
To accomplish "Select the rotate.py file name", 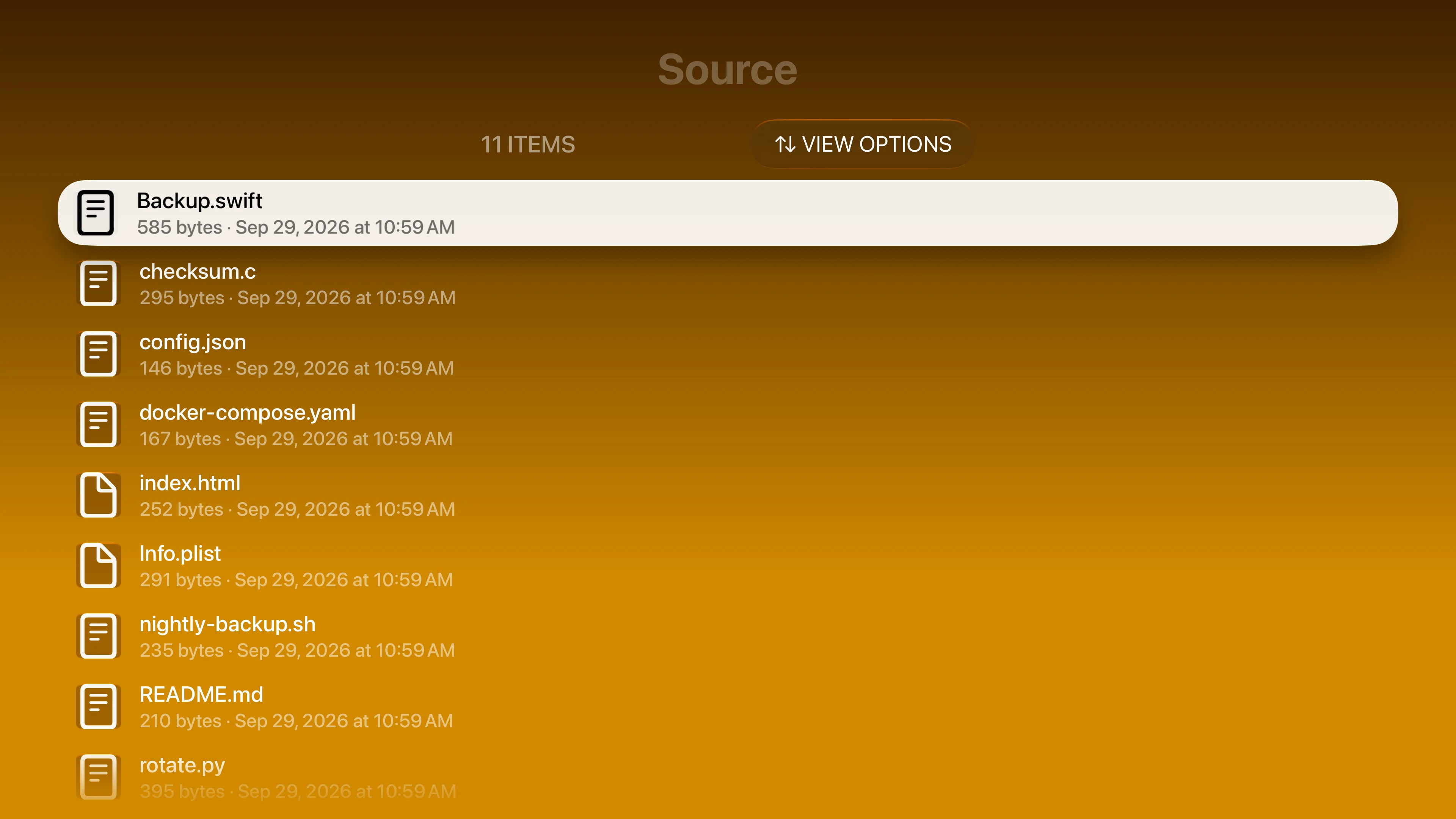I will pyautogui.click(x=182, y=765).
